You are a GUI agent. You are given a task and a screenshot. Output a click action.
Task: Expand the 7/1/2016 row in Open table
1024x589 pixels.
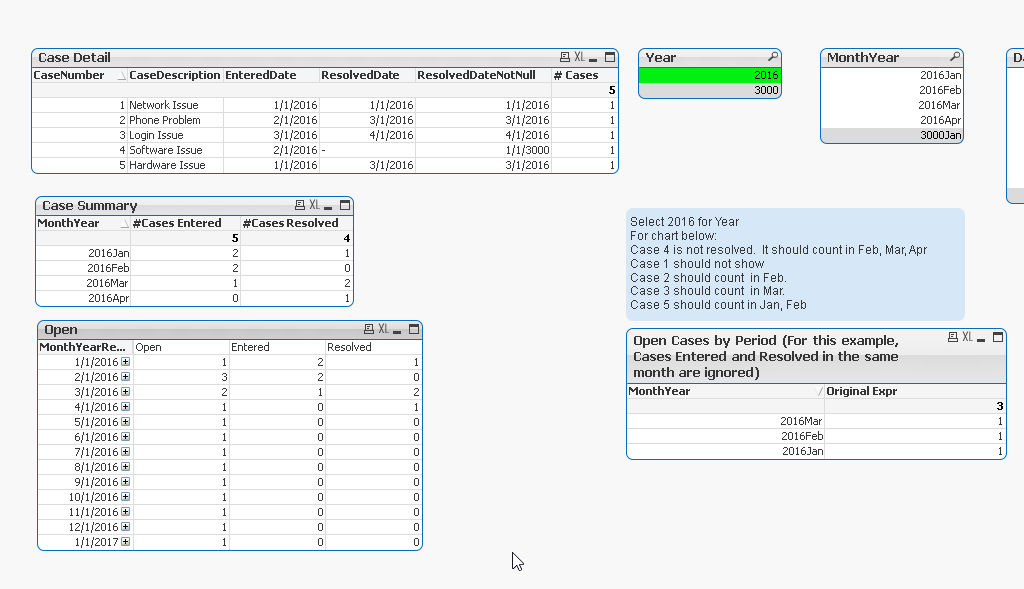pyautogui.click(x=125, y=452)
